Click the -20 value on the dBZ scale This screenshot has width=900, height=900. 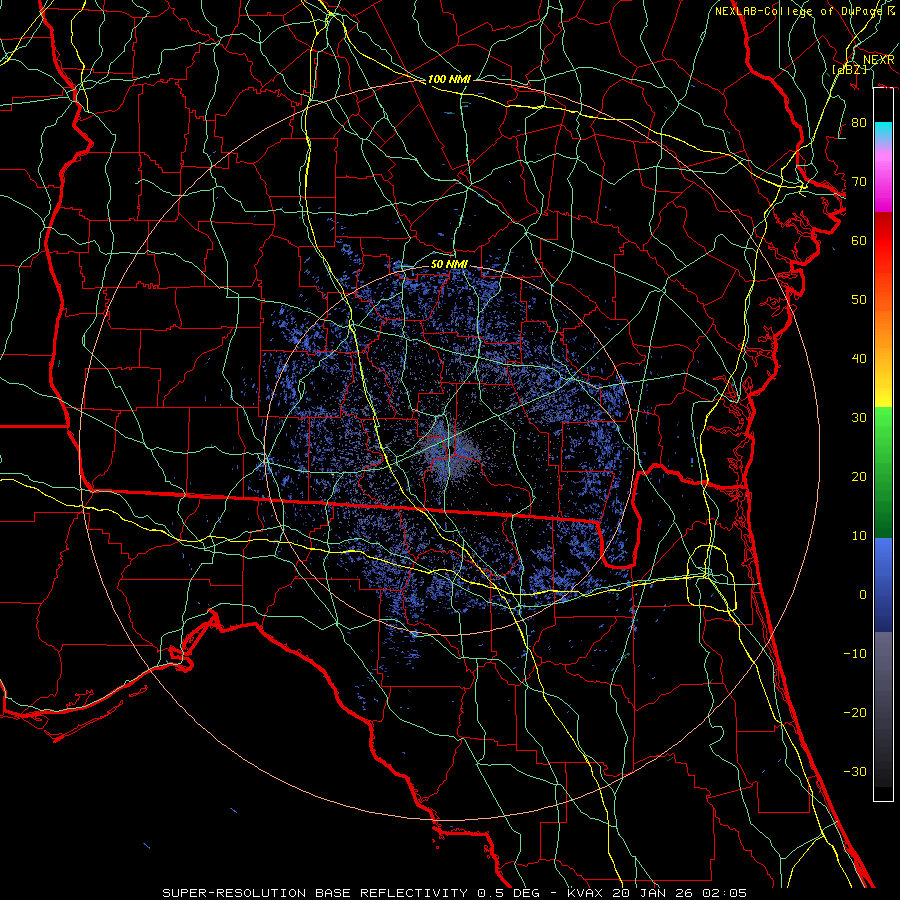tap(855, 712)
